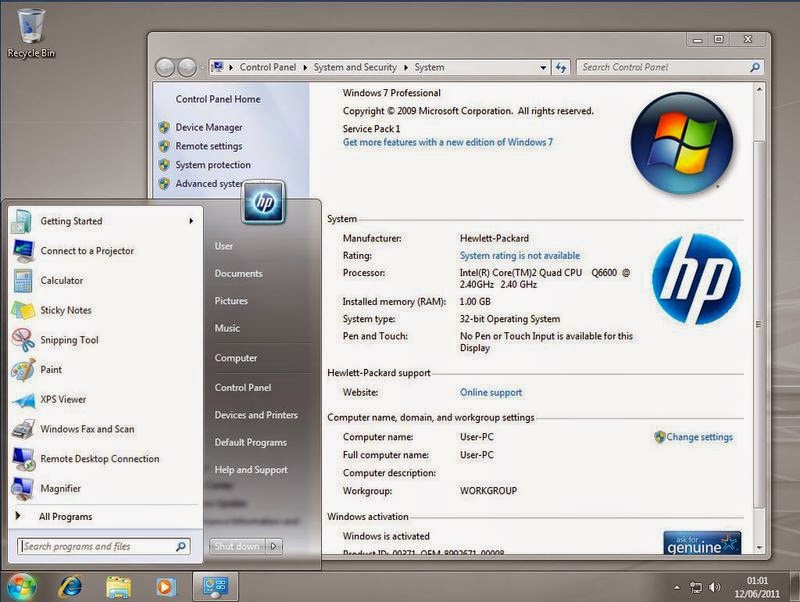Click Internet Explorer icon on taskbar

click(70, 586)
